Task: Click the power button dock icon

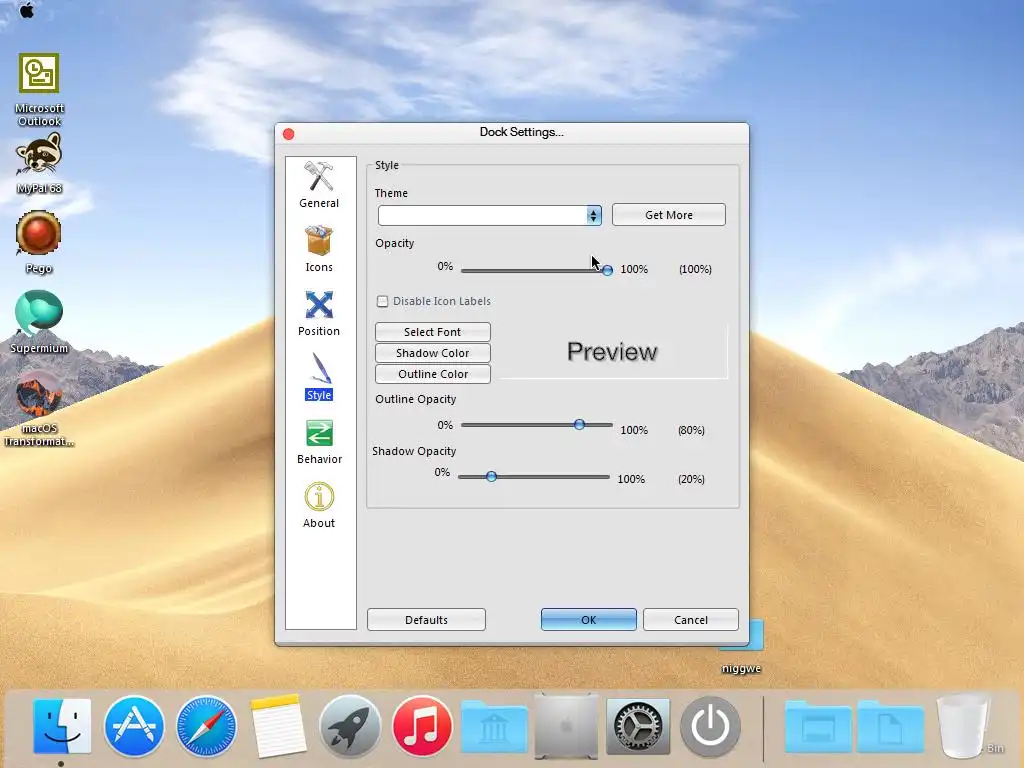Action: [x=710, y=726]
